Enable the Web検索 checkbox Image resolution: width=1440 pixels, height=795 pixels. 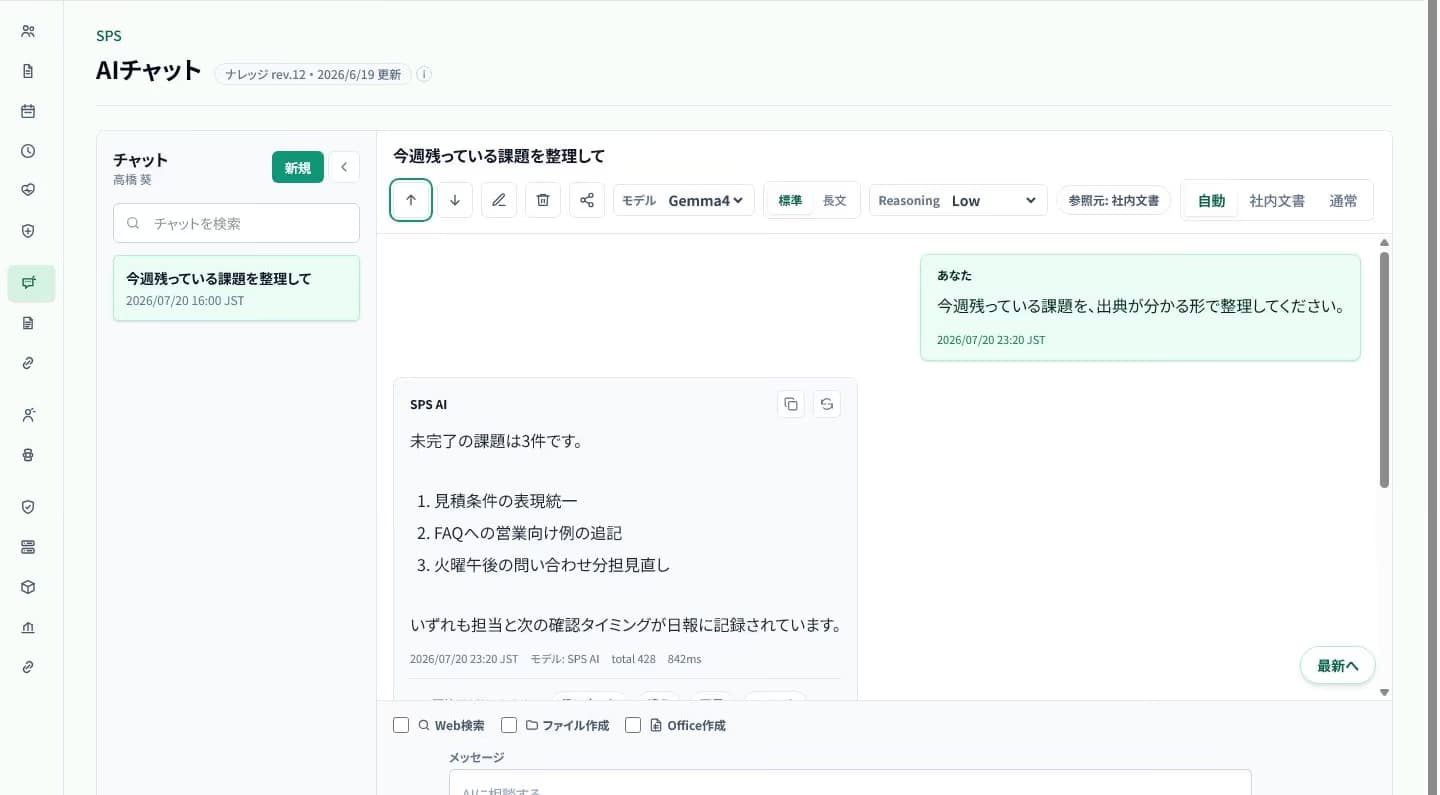tap(401, 725)
